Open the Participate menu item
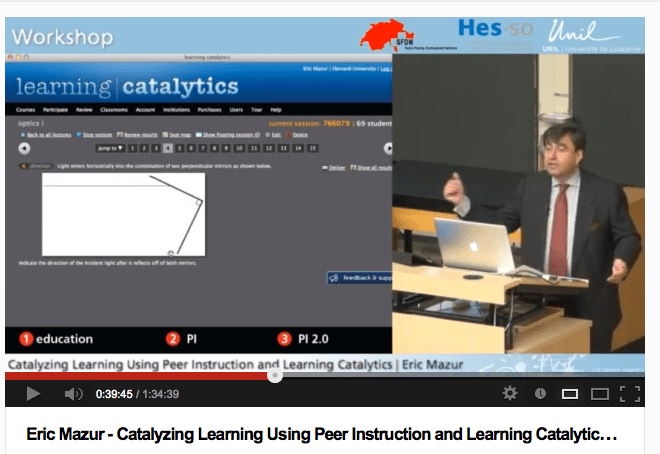Screen dimensions: 660x454 55,110
